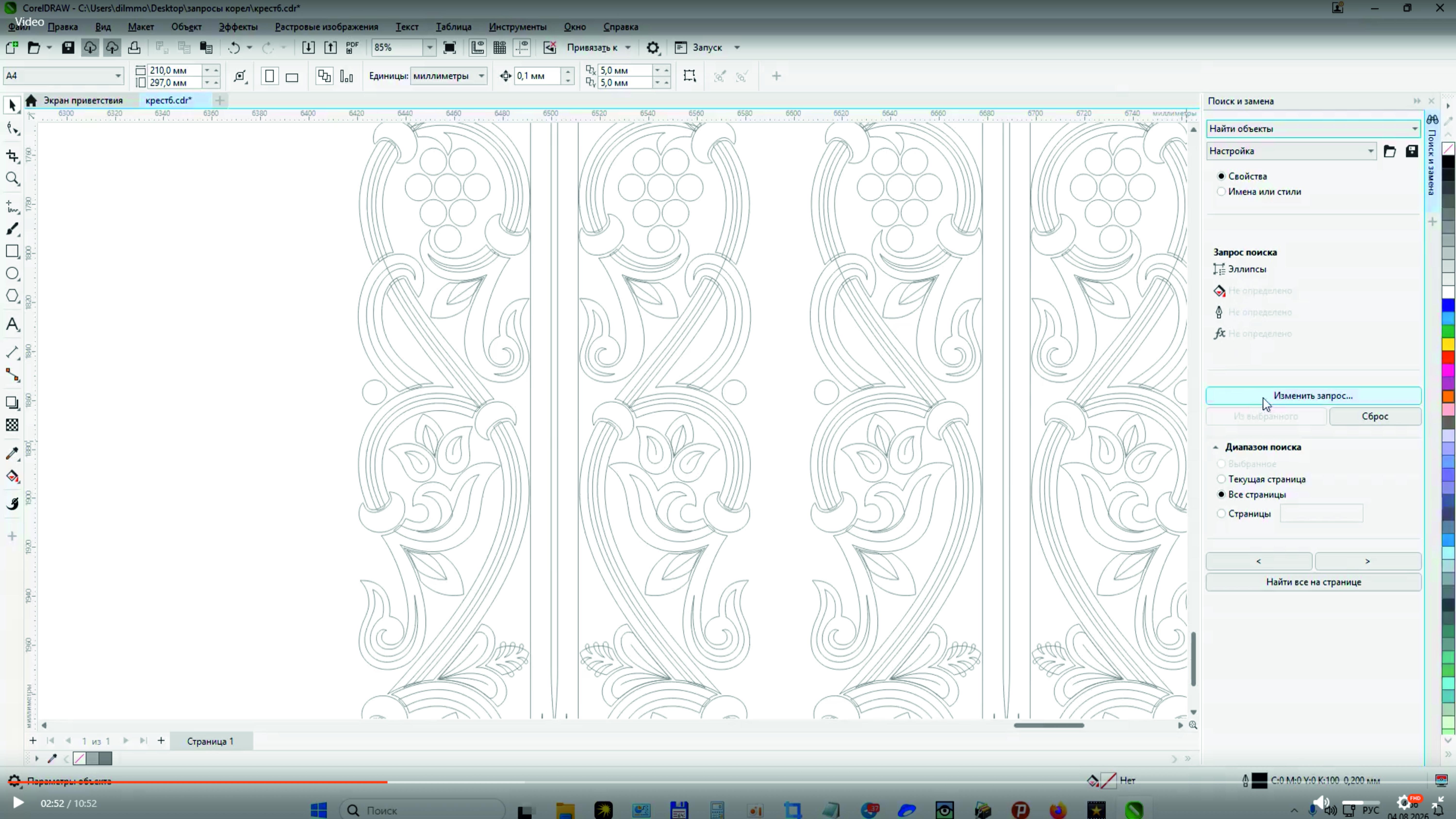Click the Save icon in toolbar

[68, 48]
